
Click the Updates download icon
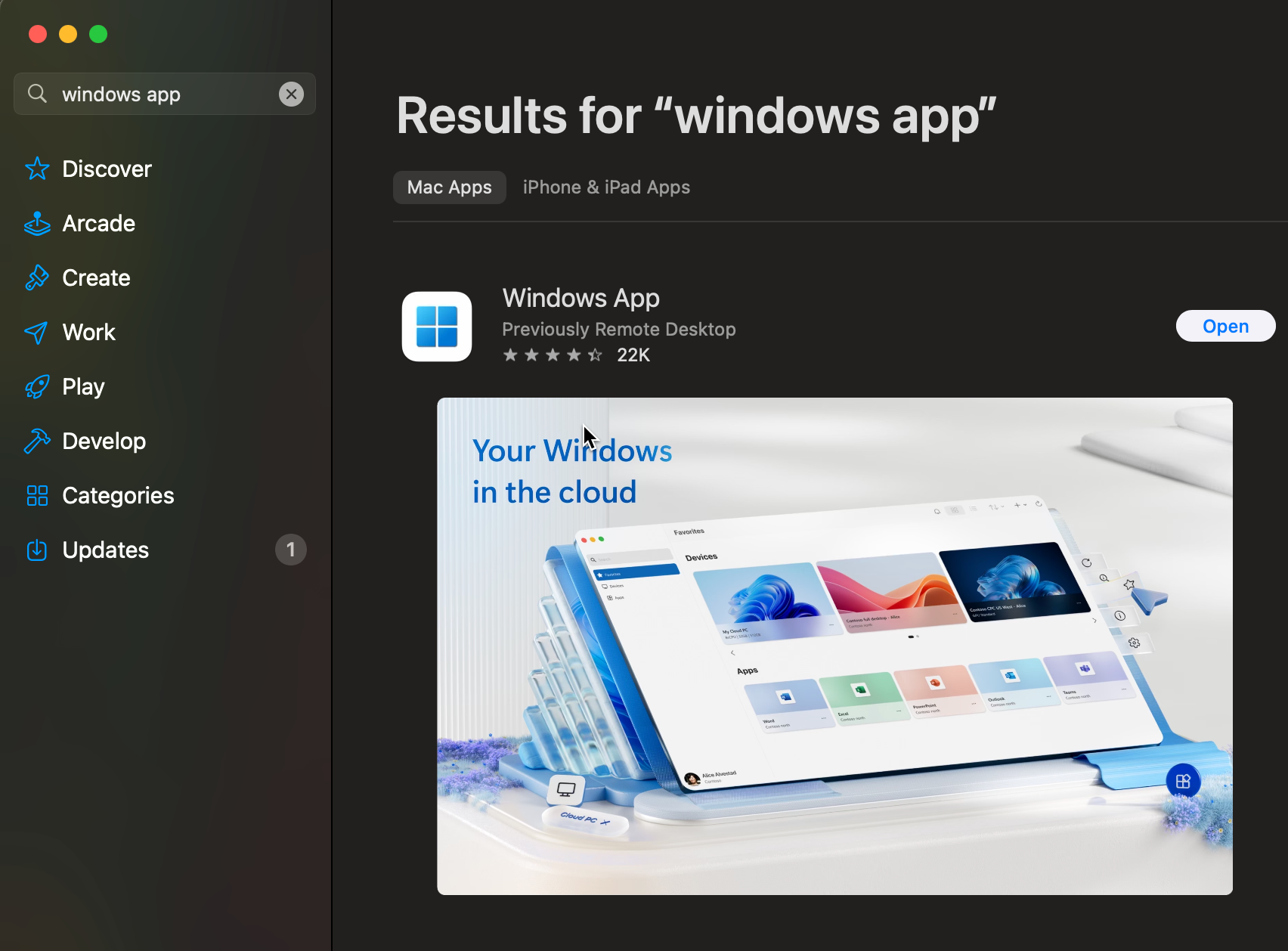tap(37, 550)
